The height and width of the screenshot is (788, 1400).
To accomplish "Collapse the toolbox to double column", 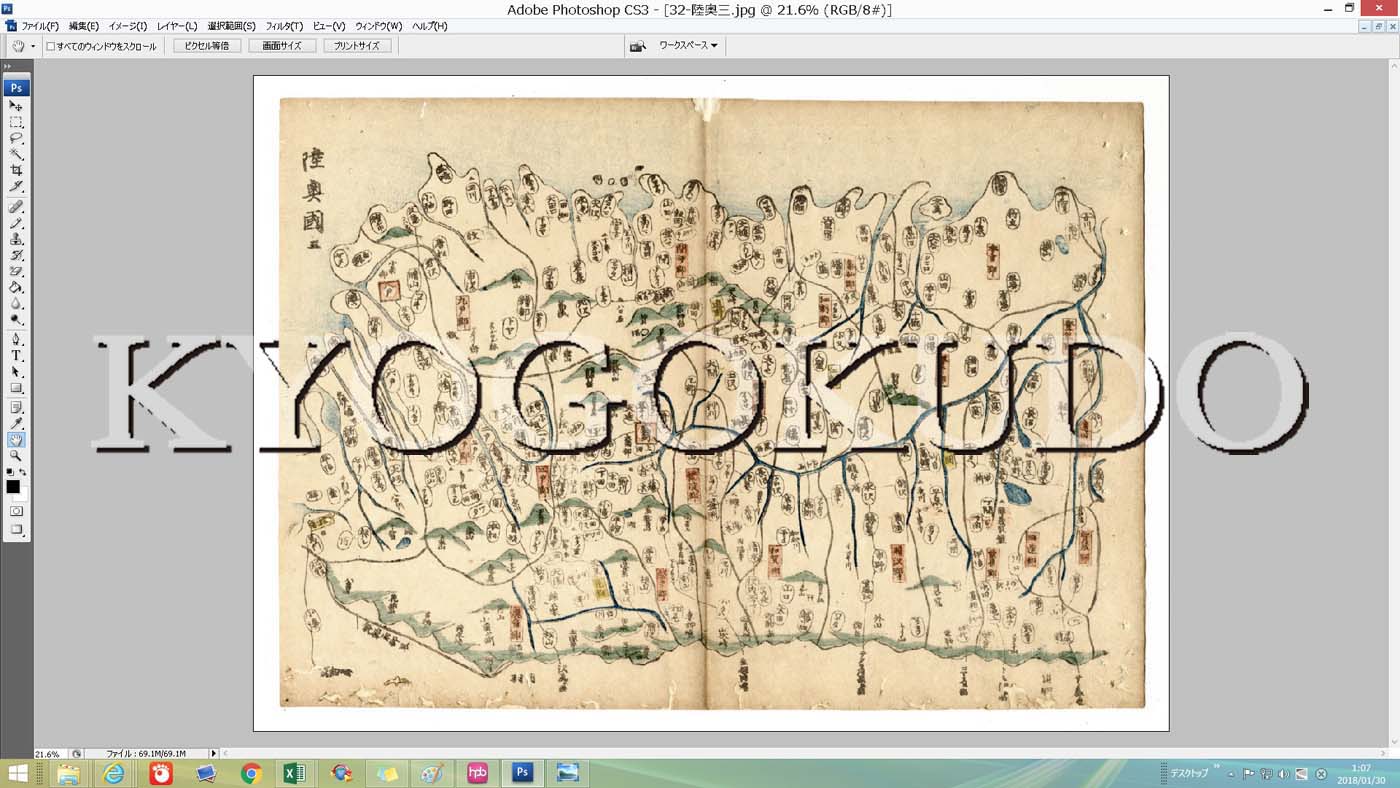I will click(8, 67).
